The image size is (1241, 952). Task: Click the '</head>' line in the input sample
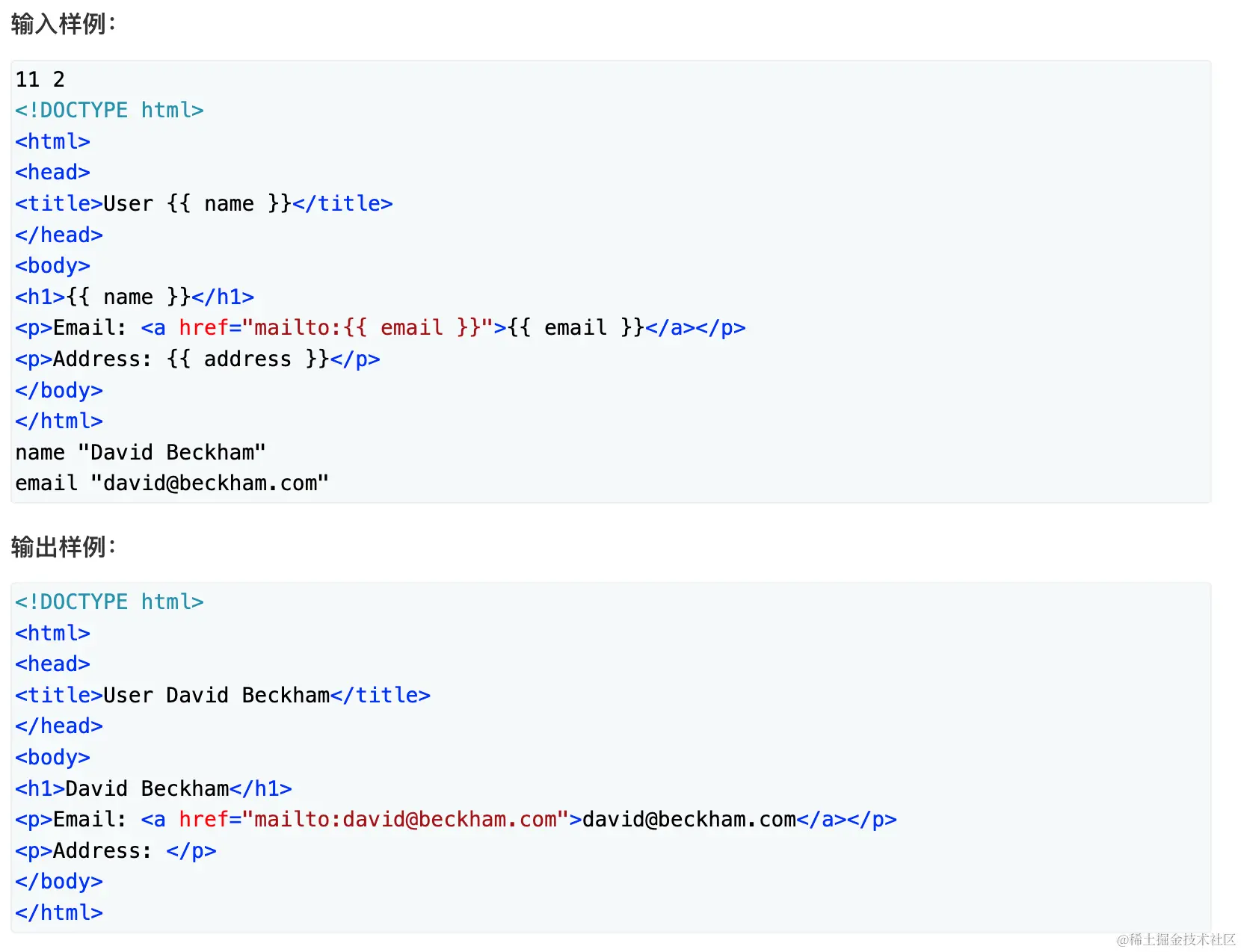point(59,235)
